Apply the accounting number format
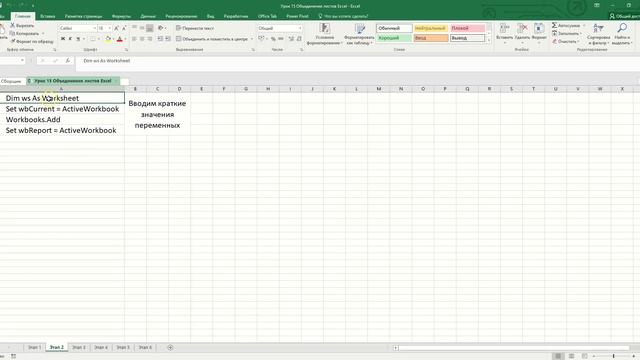Image resolution: width=640 pixels, height=360 pixels. click(x=261, y=39)
